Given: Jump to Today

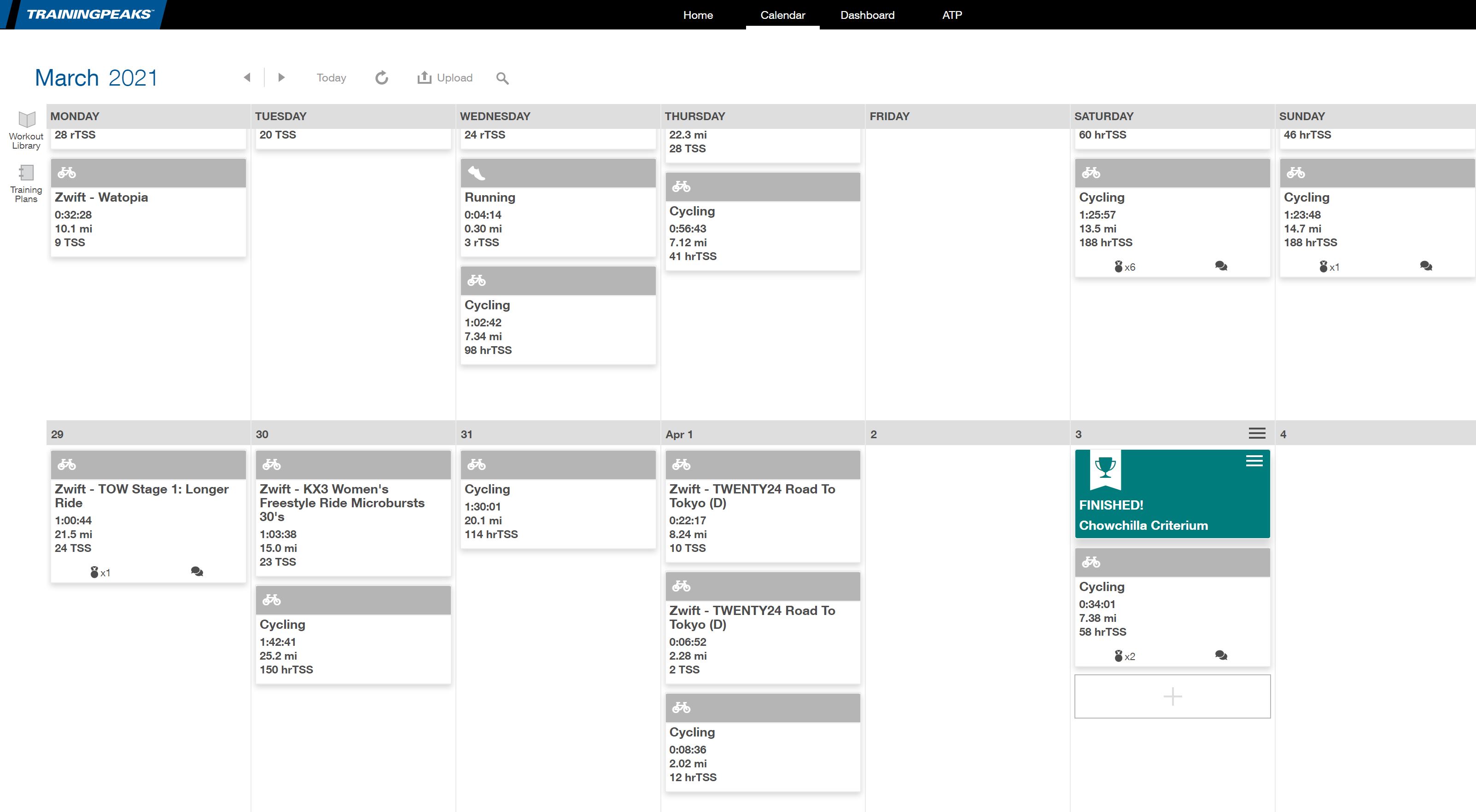Looking at the screenshot, I should pyautogui.click(x=331, y=78).
